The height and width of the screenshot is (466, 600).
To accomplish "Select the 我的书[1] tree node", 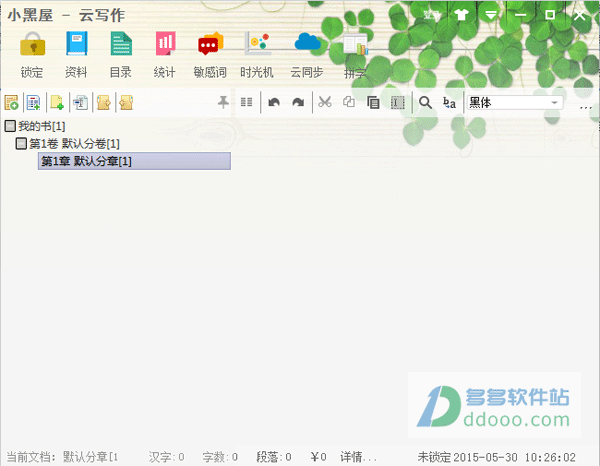I will (42, 126).
